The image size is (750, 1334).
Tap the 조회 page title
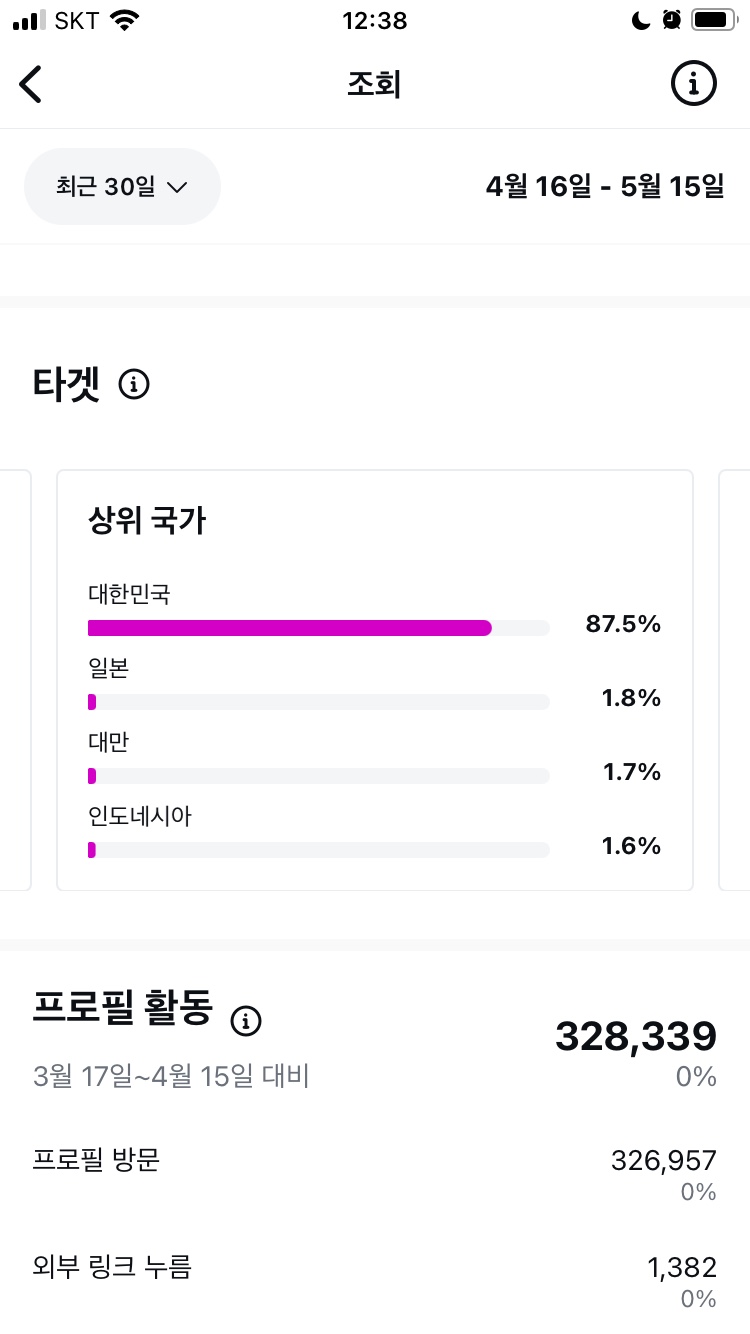click(374, 85)
